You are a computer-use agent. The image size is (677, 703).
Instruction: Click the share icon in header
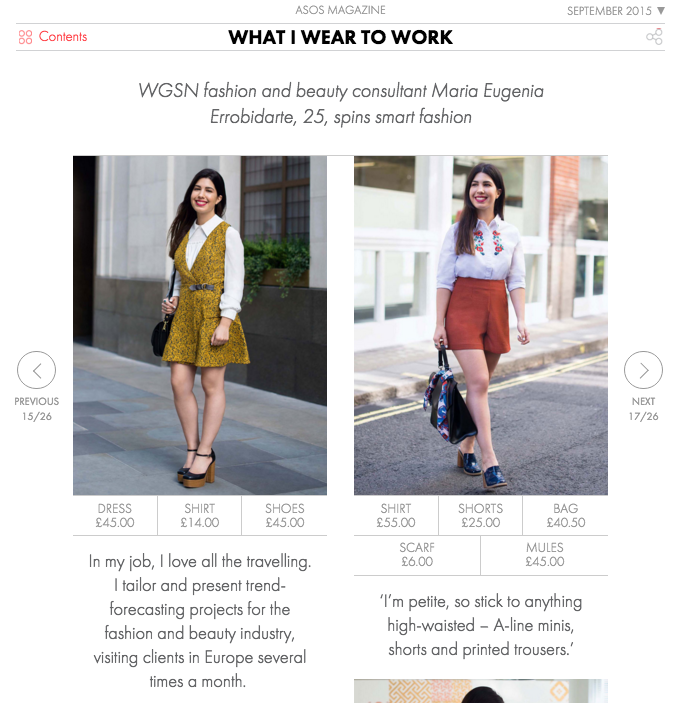point(654,37)
